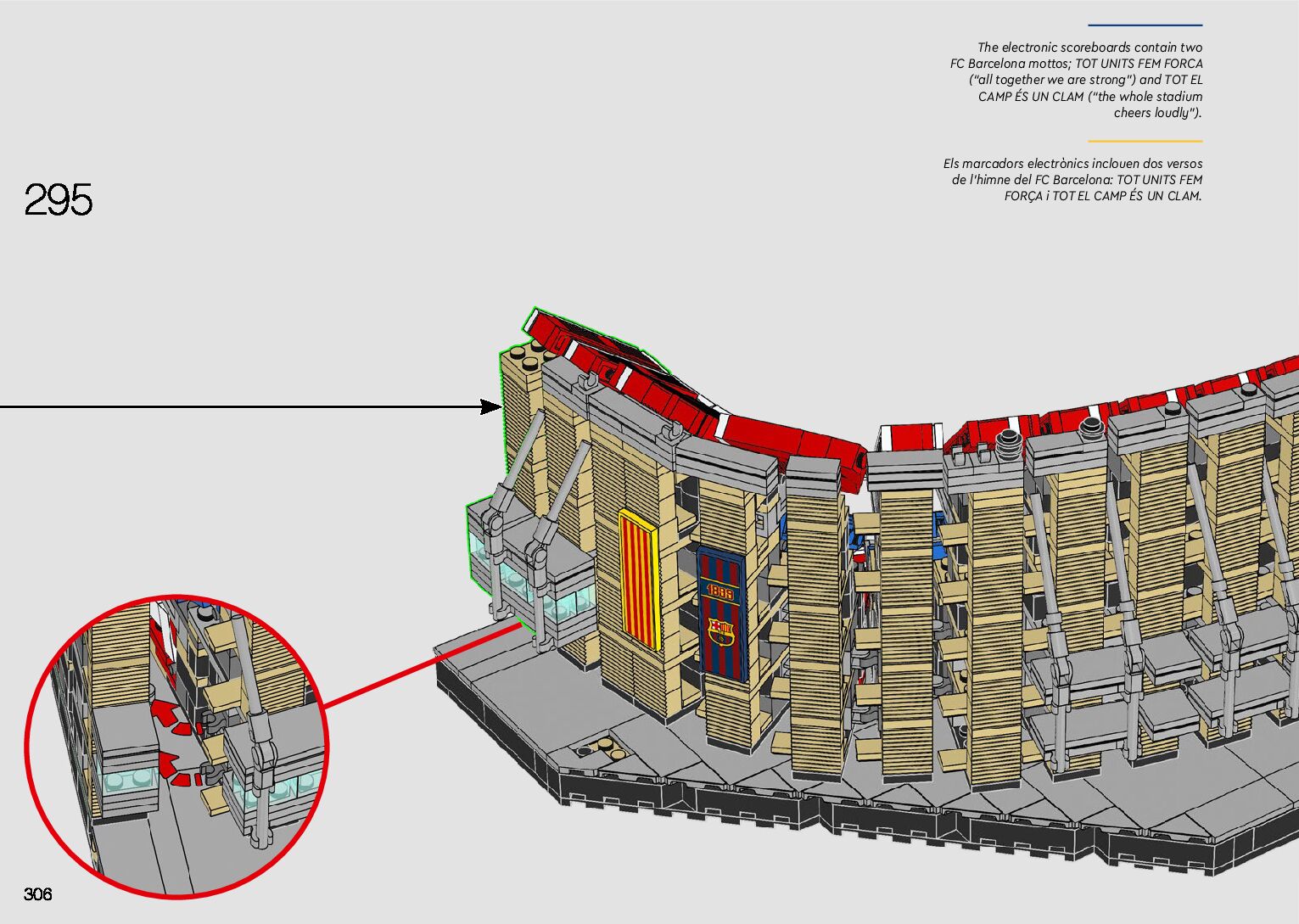1299x924 pixels.
Task: Click the yellow divider line between paragraphs
Action: click(1145, 141)
